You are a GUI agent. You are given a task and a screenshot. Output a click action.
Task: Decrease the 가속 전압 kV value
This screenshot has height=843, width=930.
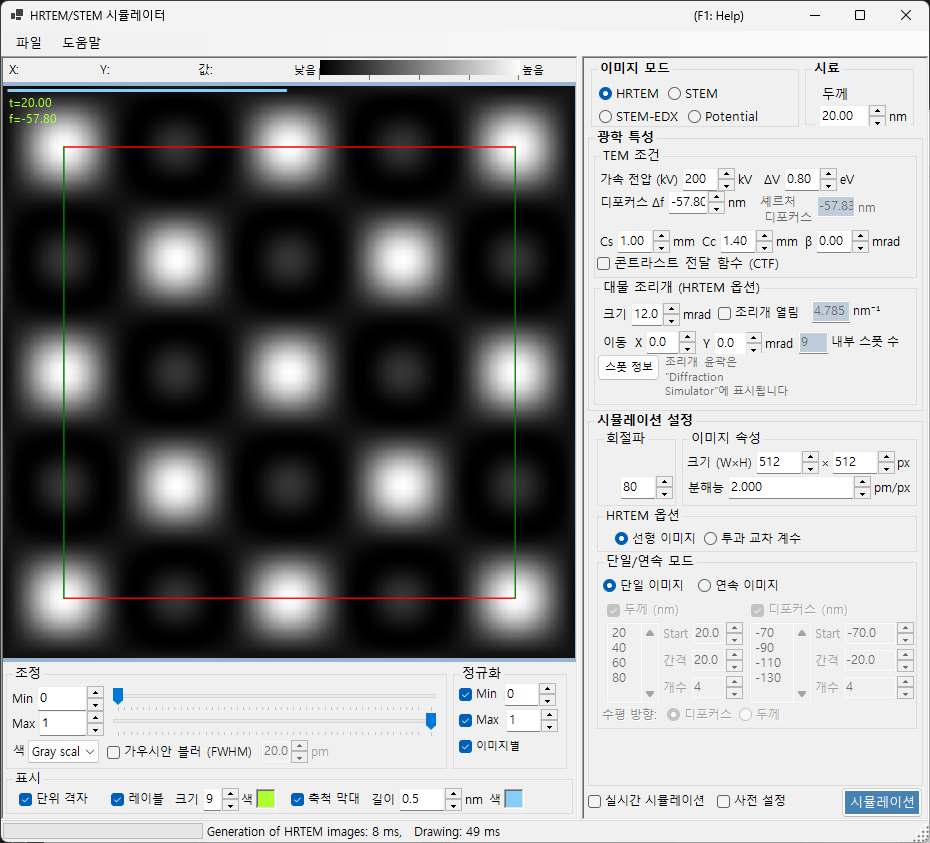point(726,184)
